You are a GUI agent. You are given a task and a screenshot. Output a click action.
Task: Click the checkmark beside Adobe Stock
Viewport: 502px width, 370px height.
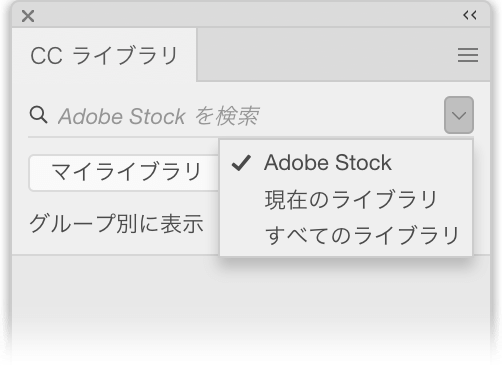pyautogui.click(x=241, y=163)
